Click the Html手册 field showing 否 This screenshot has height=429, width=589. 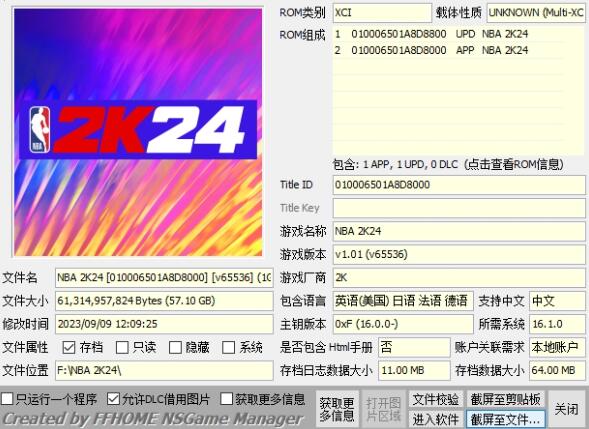[x=414, y=347]
